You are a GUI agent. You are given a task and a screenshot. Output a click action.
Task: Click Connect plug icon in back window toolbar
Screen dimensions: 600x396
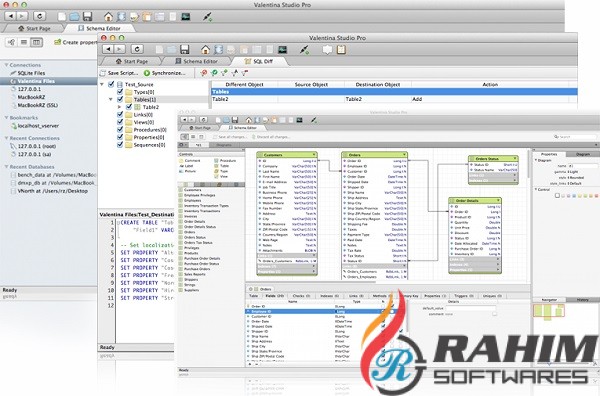tap(207, 16)
